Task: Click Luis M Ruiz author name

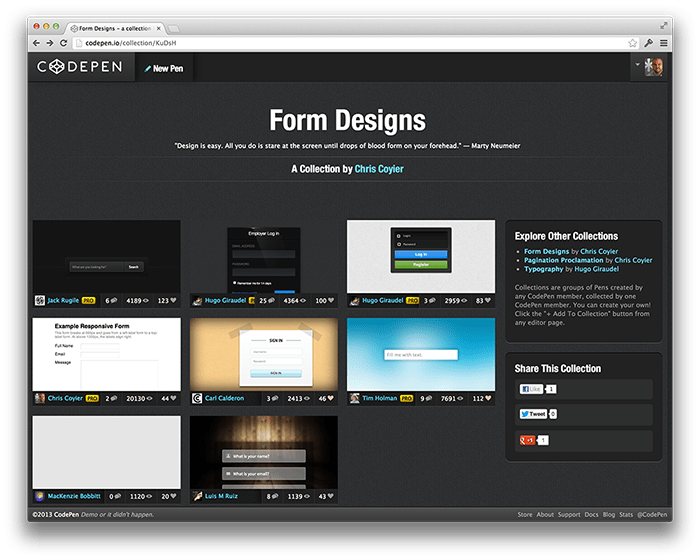Action: pyautogui.click(x=221, y=496)
